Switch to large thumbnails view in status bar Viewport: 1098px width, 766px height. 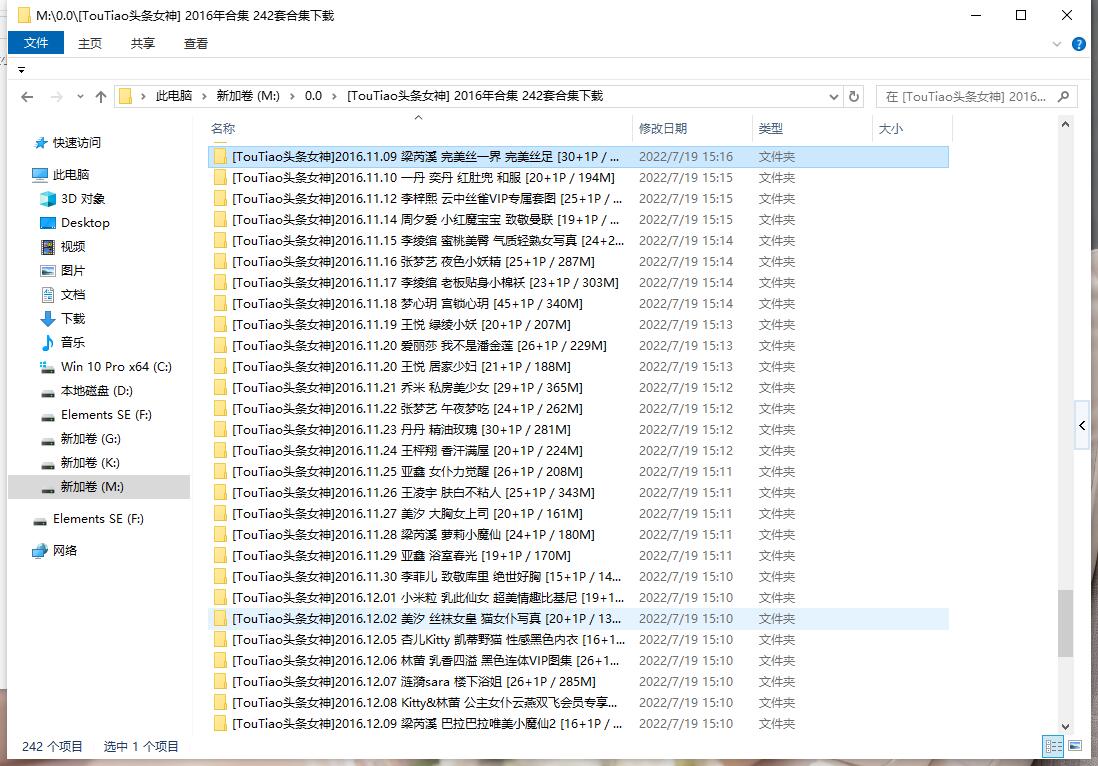pyautogui.click(x=1076, y=746)
